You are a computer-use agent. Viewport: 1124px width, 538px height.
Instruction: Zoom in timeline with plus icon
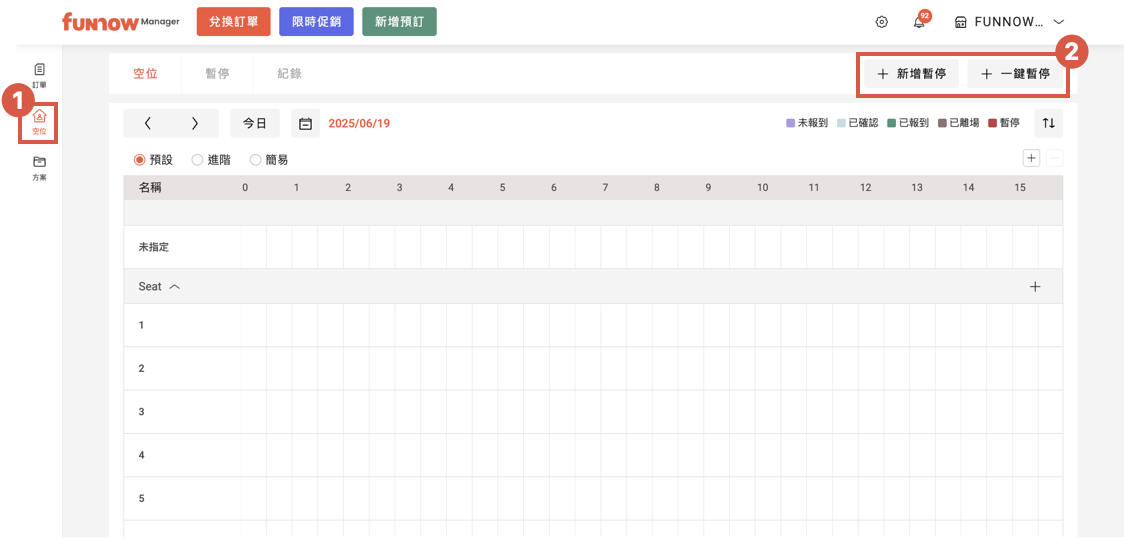[x=1031, y=158]
